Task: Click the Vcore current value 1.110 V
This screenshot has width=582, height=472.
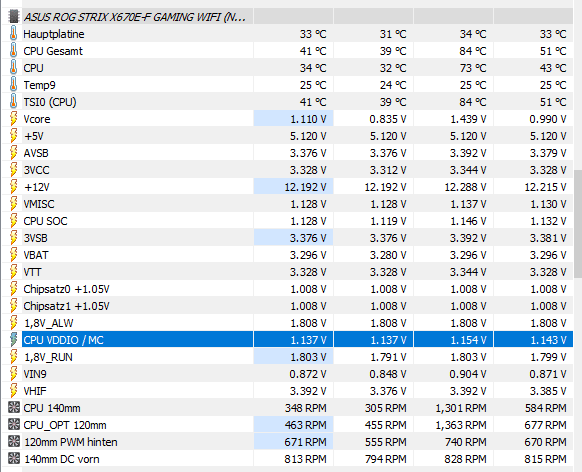Action: pyautogui.click(x=308, y=119)
